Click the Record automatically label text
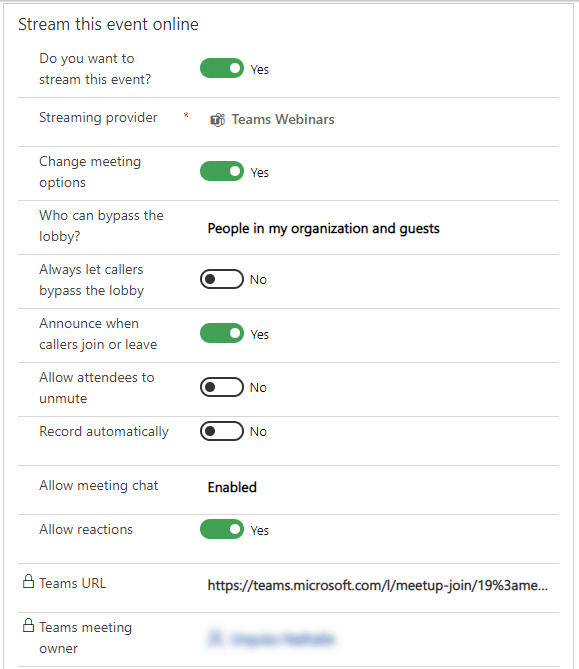The width and height of the screenshot is (579, 669). (x=104, y=431)
